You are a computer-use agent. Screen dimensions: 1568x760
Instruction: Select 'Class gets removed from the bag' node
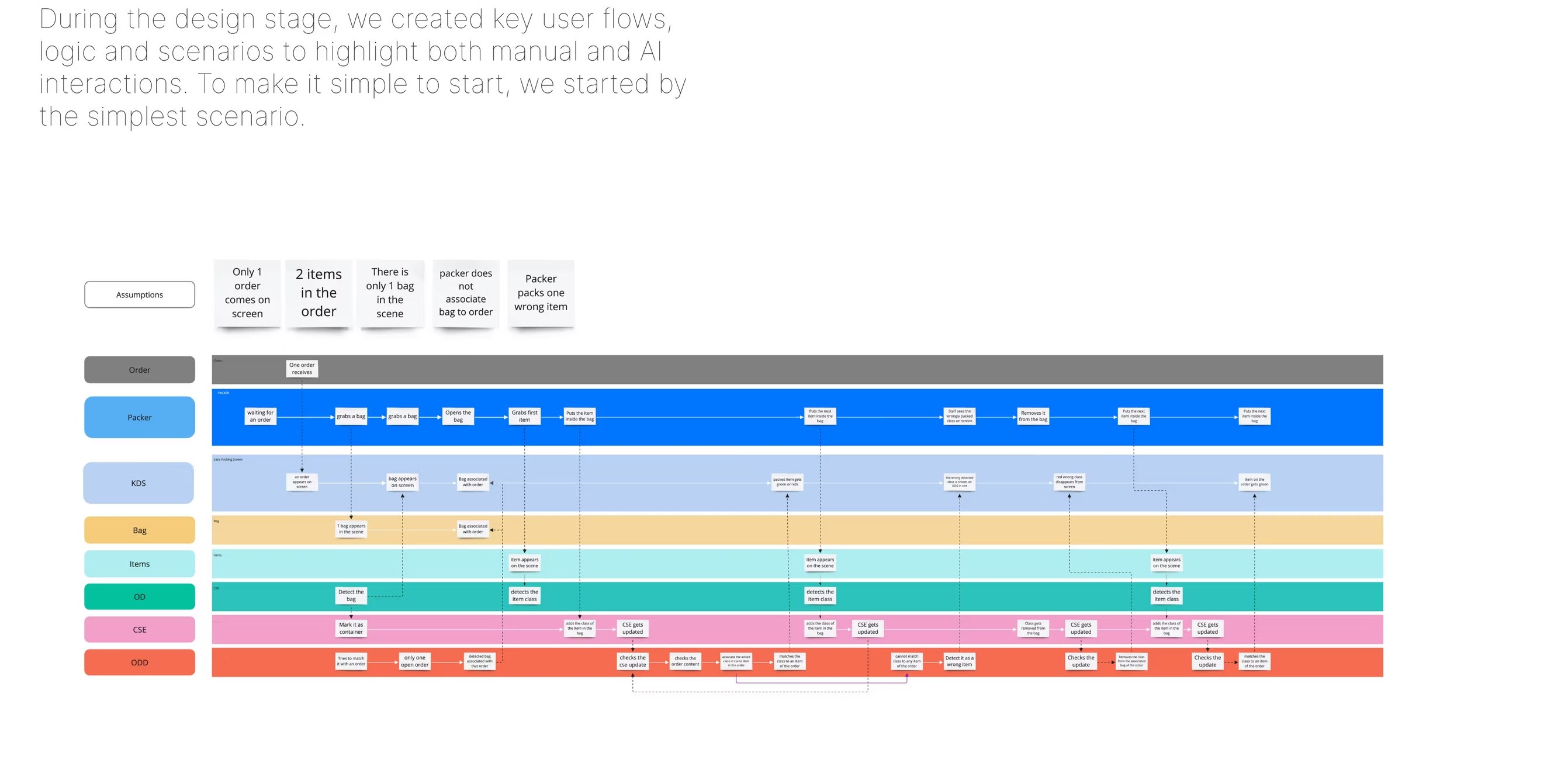click(1033, 629)
